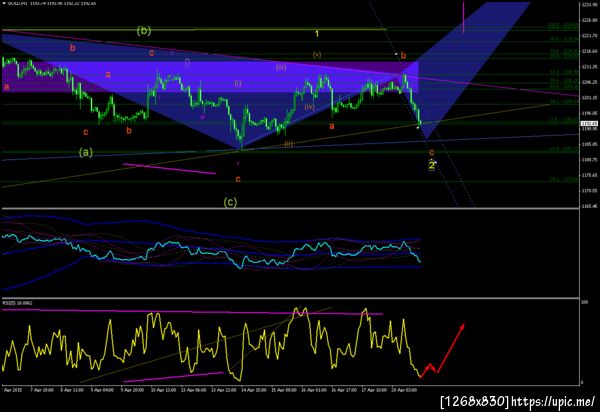Click the 13 Apr 22:00 time label
This screenshot has height=412, width=600.
pos(224,390)
